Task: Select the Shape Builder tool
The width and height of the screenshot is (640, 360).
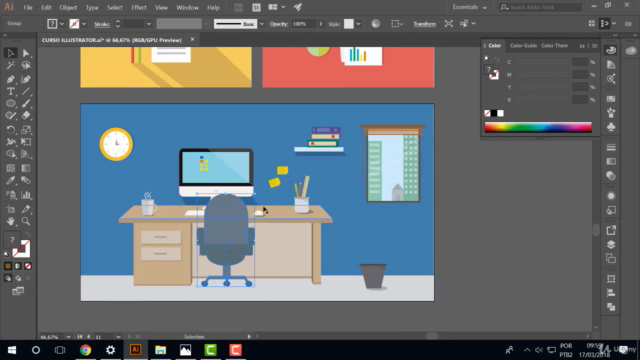Action: click(11, 154)
